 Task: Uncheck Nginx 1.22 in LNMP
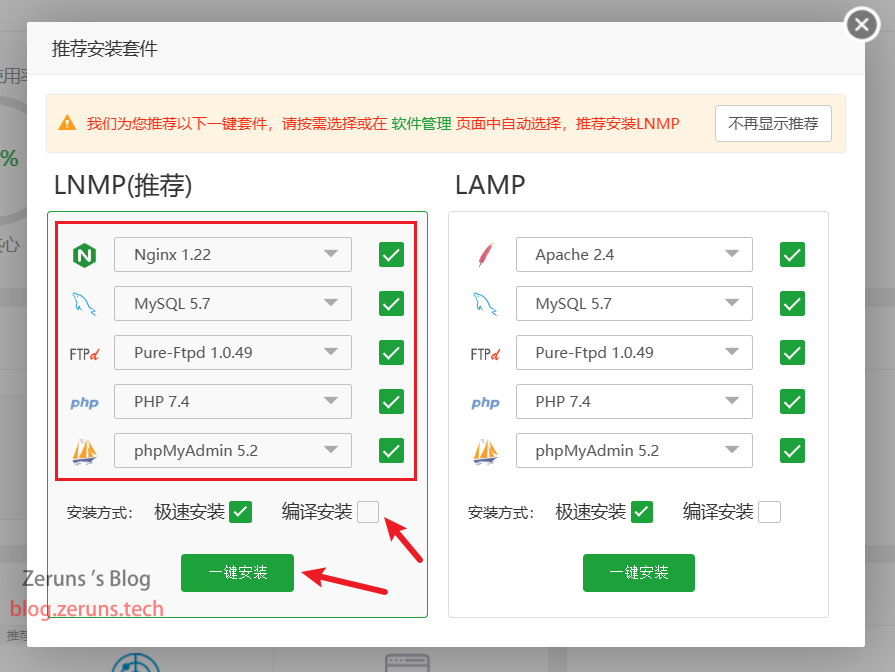392,255
